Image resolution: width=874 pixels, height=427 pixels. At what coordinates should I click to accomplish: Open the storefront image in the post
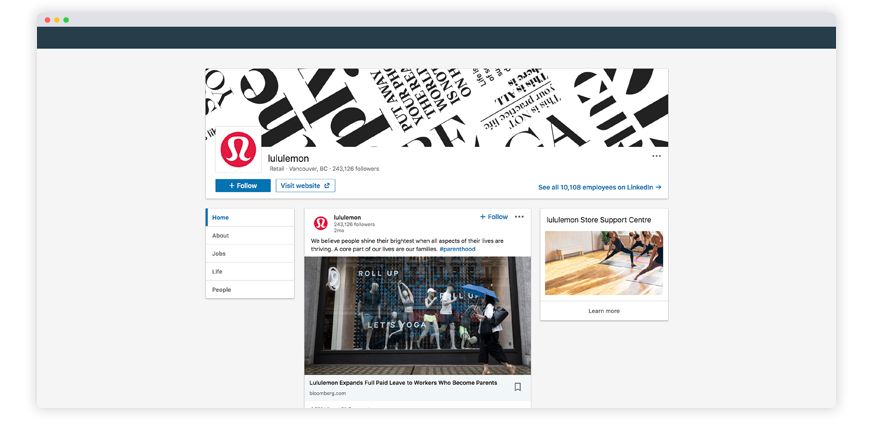(417, 315)
